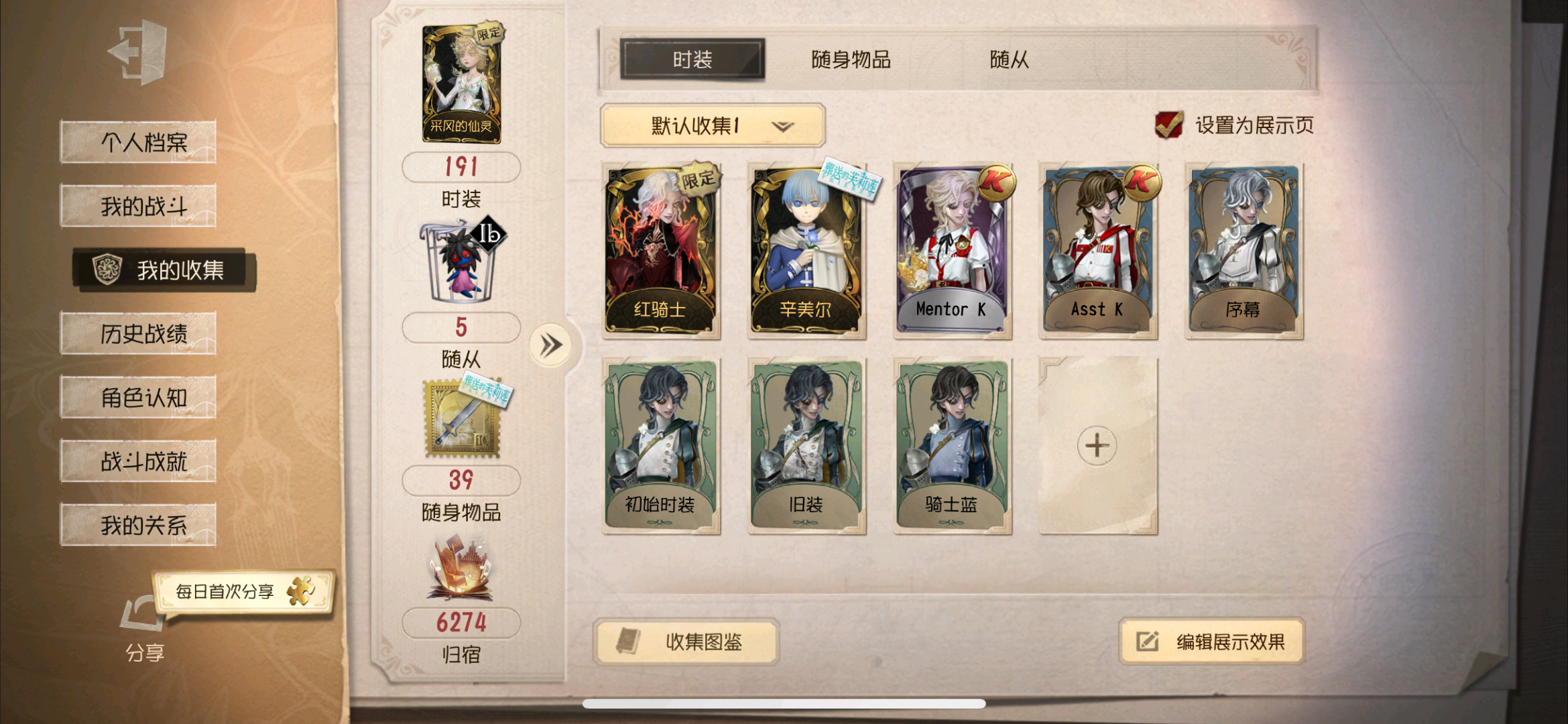Tap the share arrow icon
This screenshot has height=724, width=1568.
[x=143, y=612]
